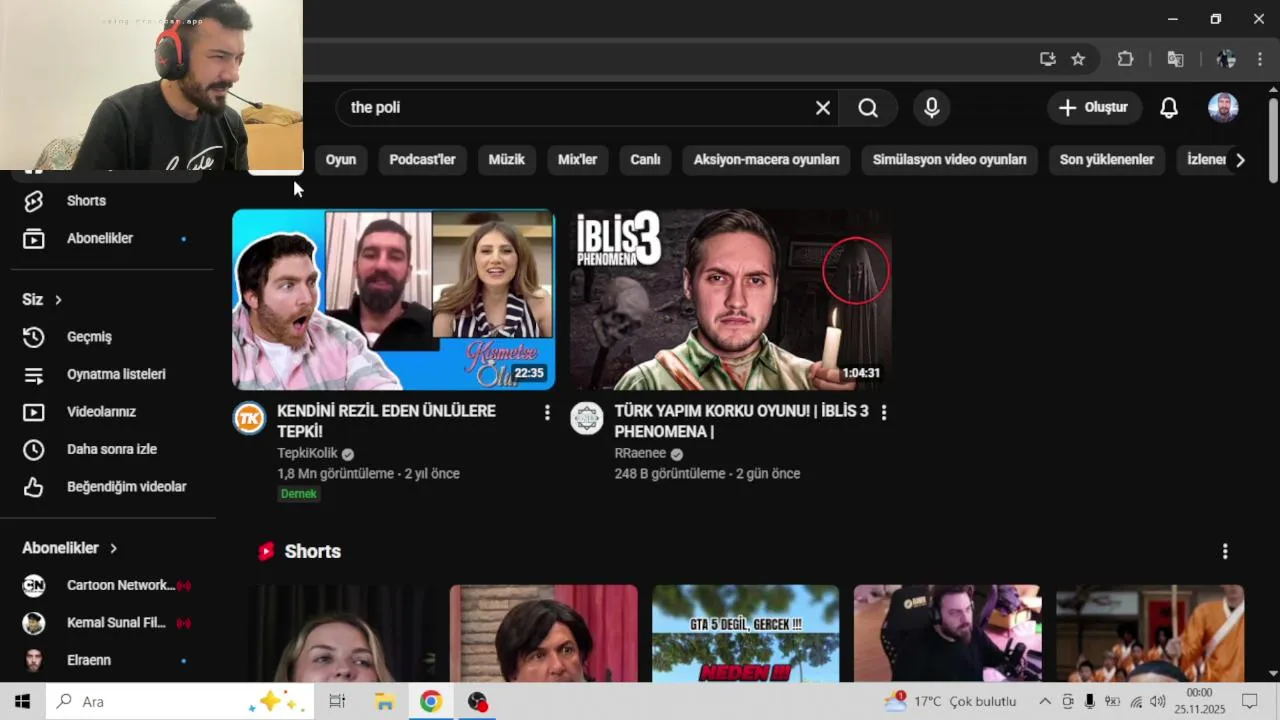Open Task View in taskbar
The width and height of the screenshot is (1280, 720).
[337, 701]
